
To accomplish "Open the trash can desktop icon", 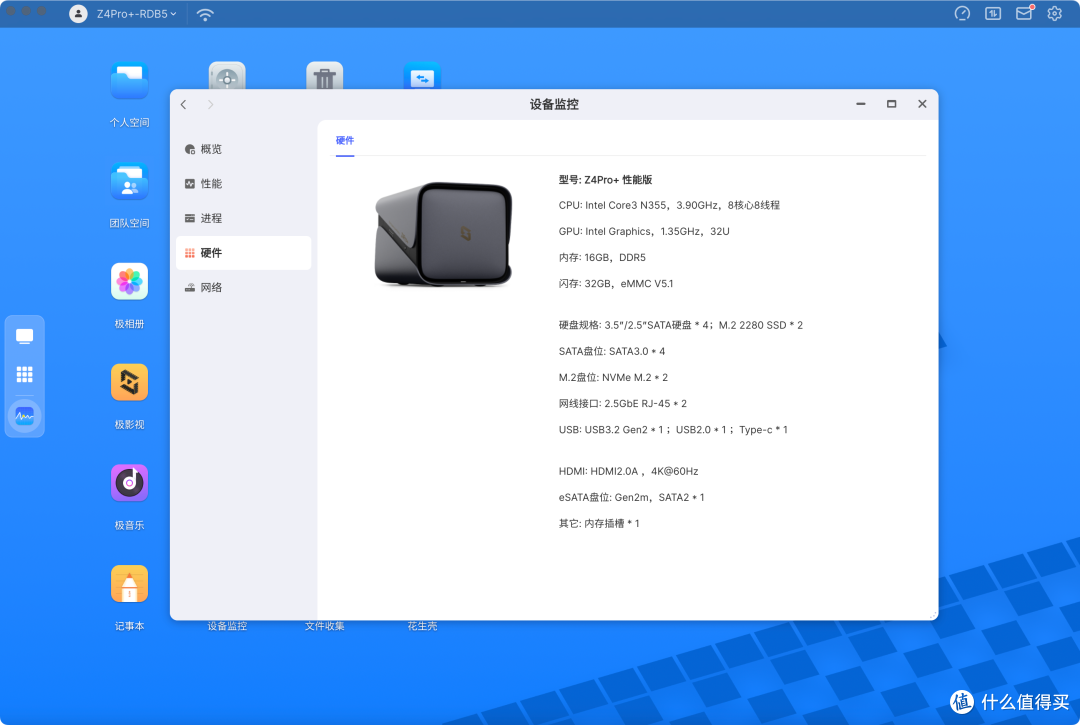I will 324,76.
